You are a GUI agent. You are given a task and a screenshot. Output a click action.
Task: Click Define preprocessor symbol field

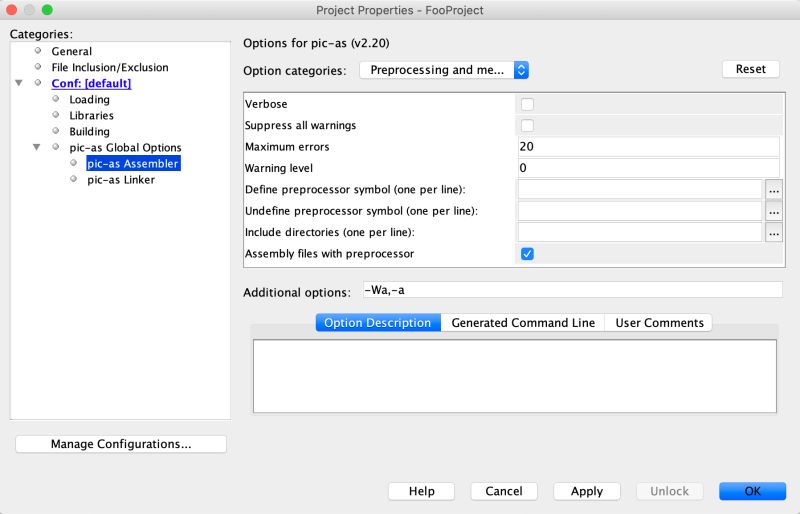[640, 189]
